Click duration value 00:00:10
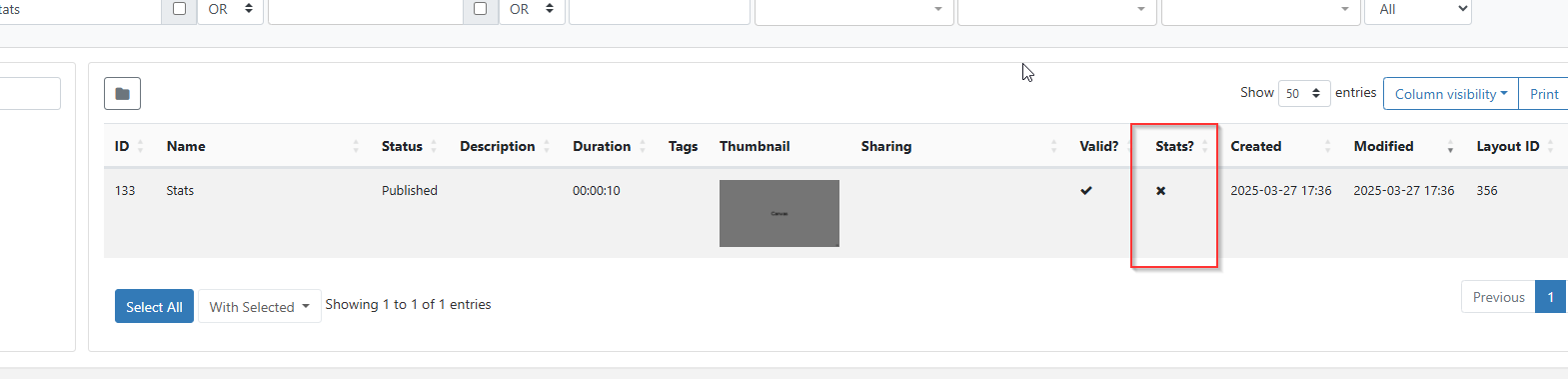The width and height of the screenshot is (1568, 379). (597, 190)
